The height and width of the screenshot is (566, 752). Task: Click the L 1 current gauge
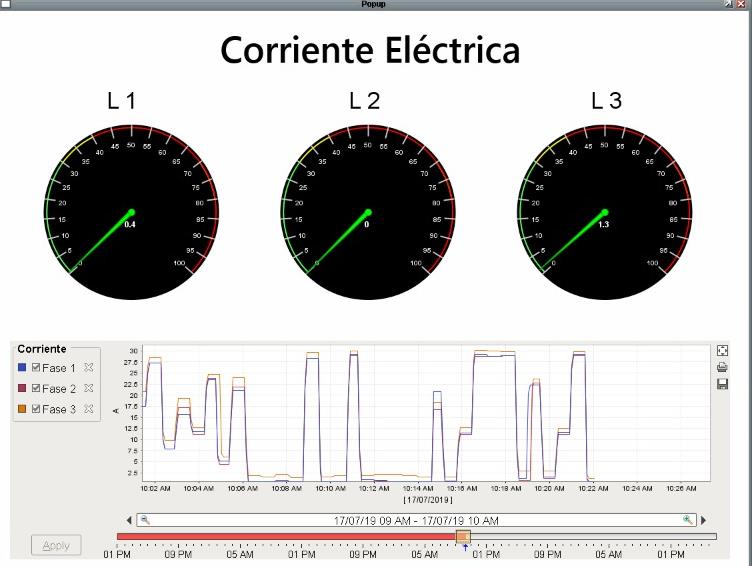coord(130,212)
